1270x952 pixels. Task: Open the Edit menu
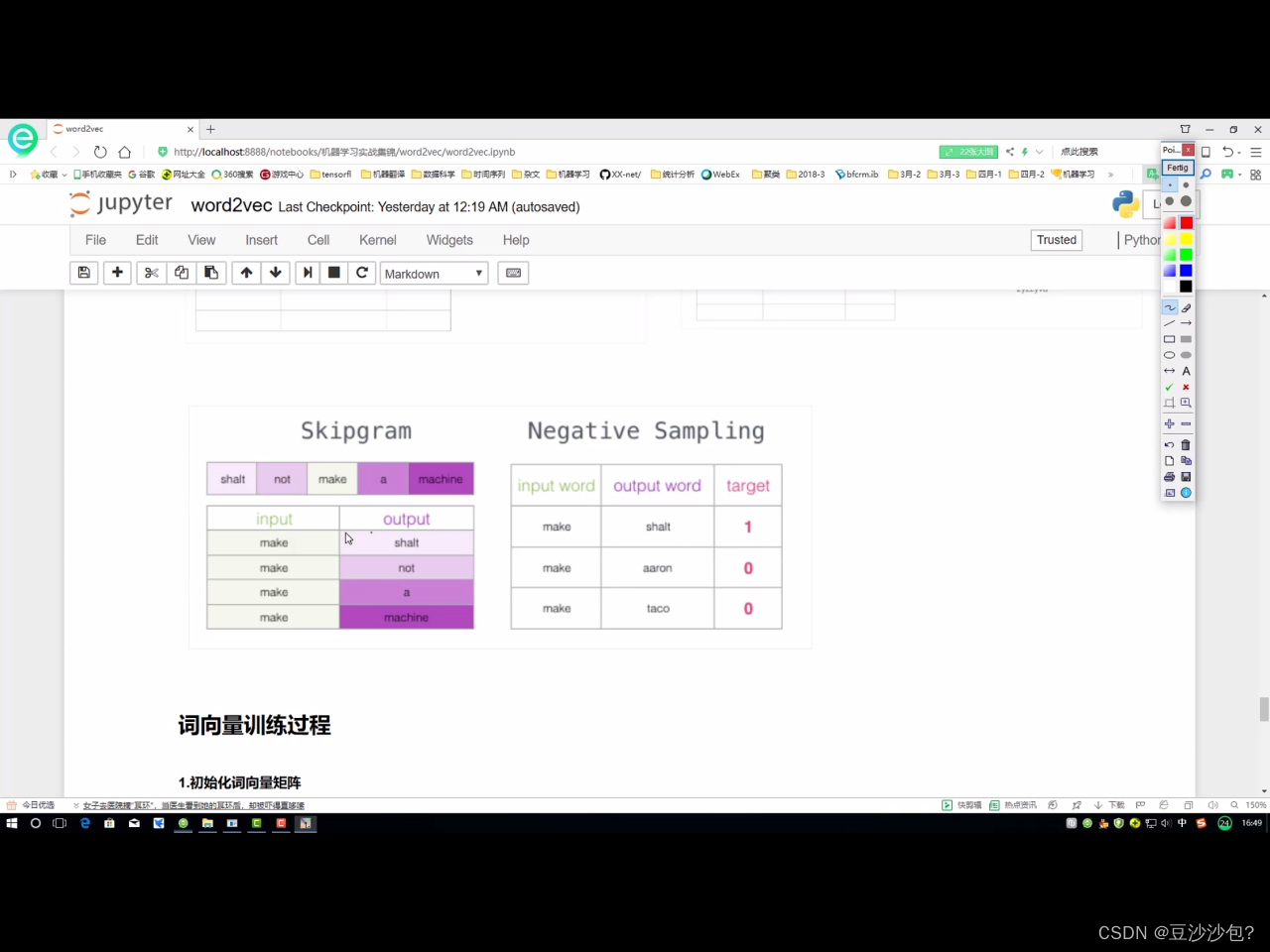coord(147,240)
